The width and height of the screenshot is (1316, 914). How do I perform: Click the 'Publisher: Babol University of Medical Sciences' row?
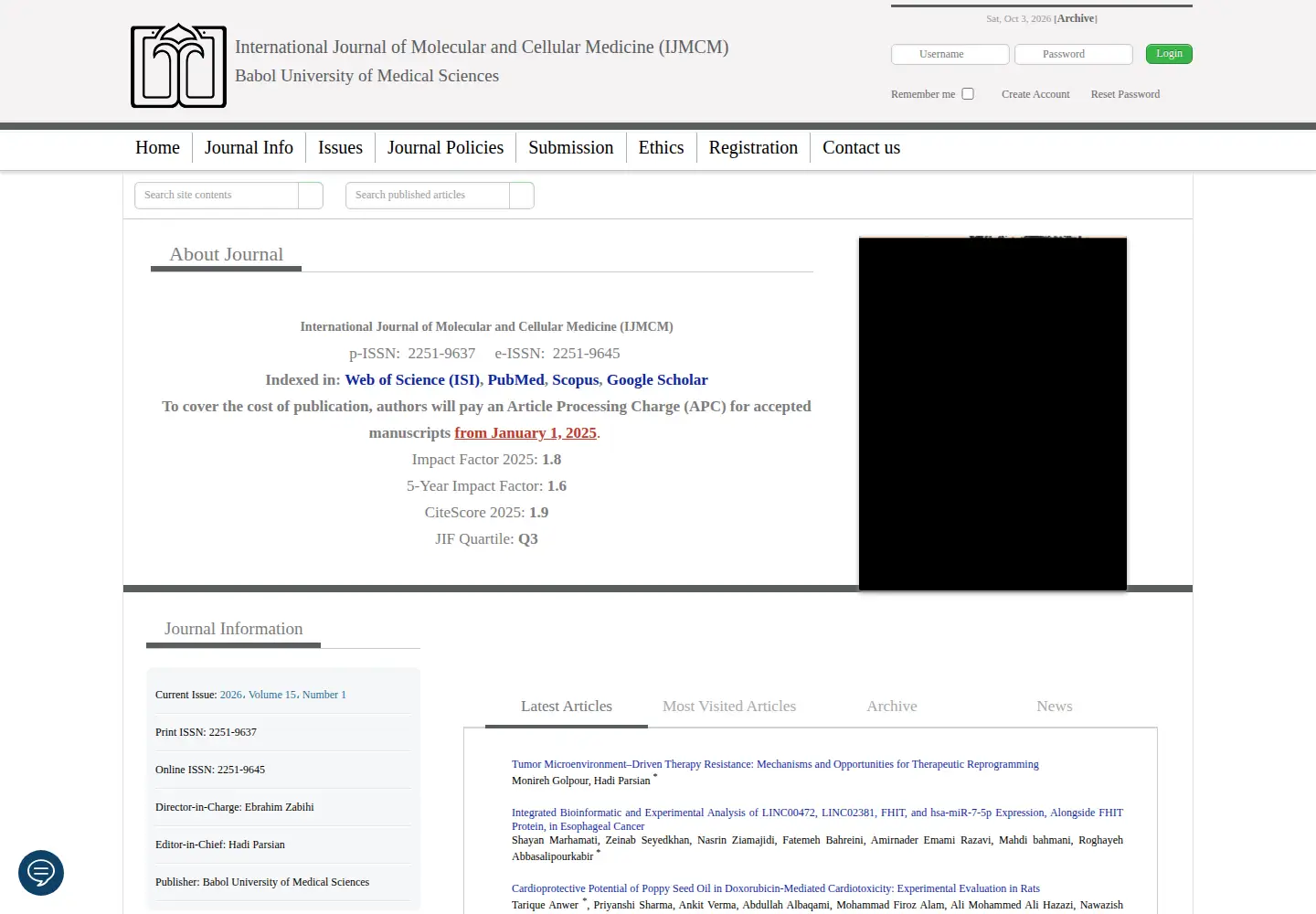[x=283, y=882]
